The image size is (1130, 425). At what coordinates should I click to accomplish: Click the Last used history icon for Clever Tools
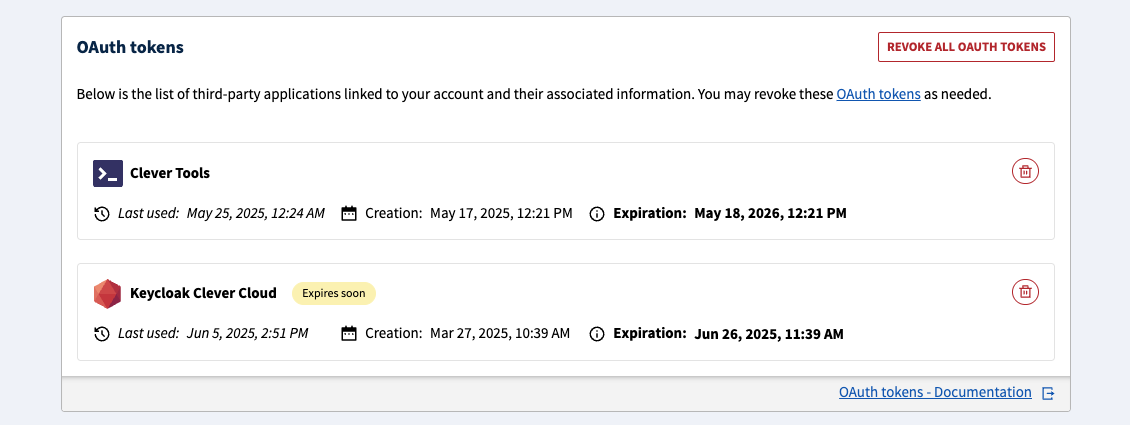click(101, 214)
